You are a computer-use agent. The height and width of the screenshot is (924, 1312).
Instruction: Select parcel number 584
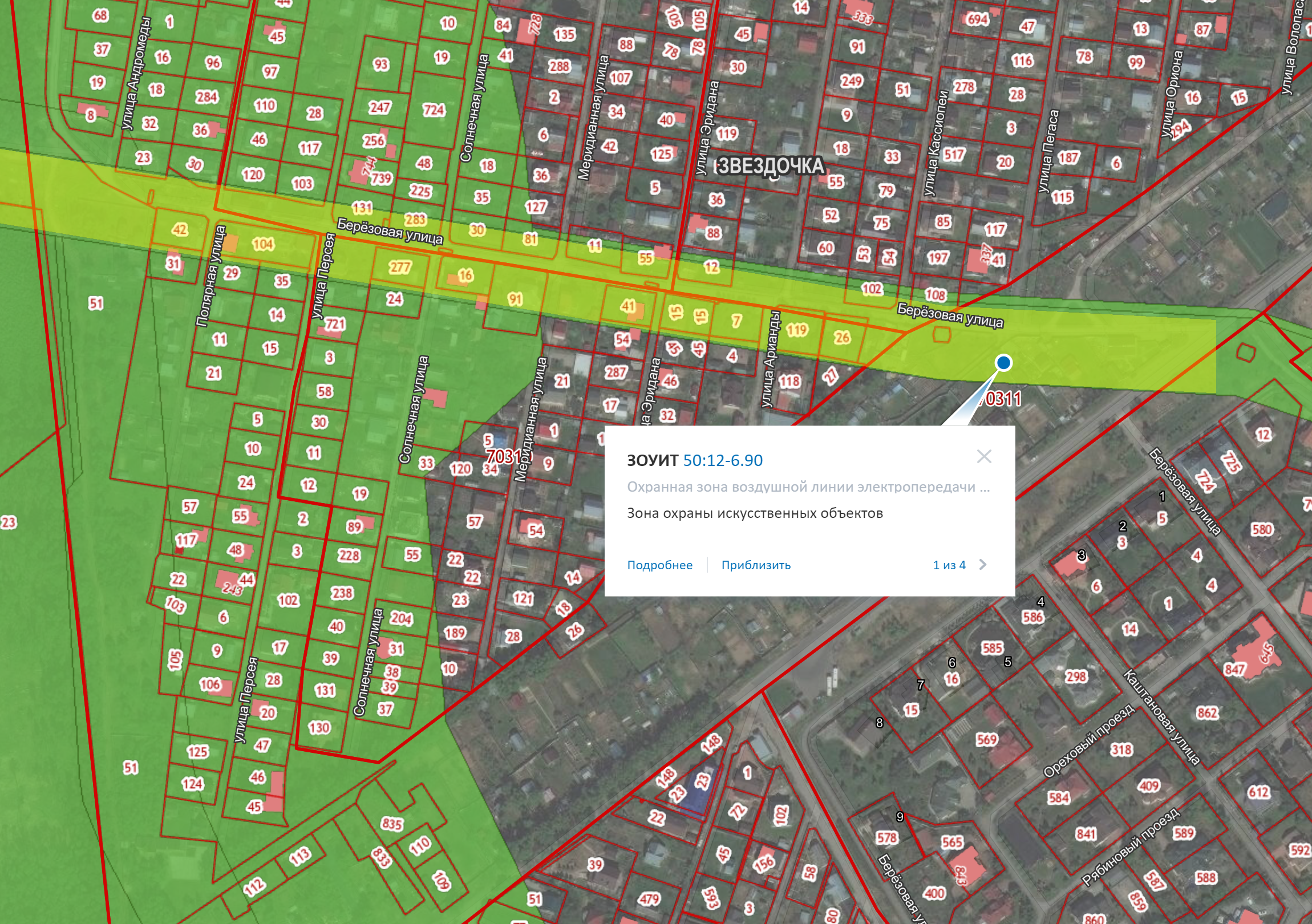coord(1058,798)
